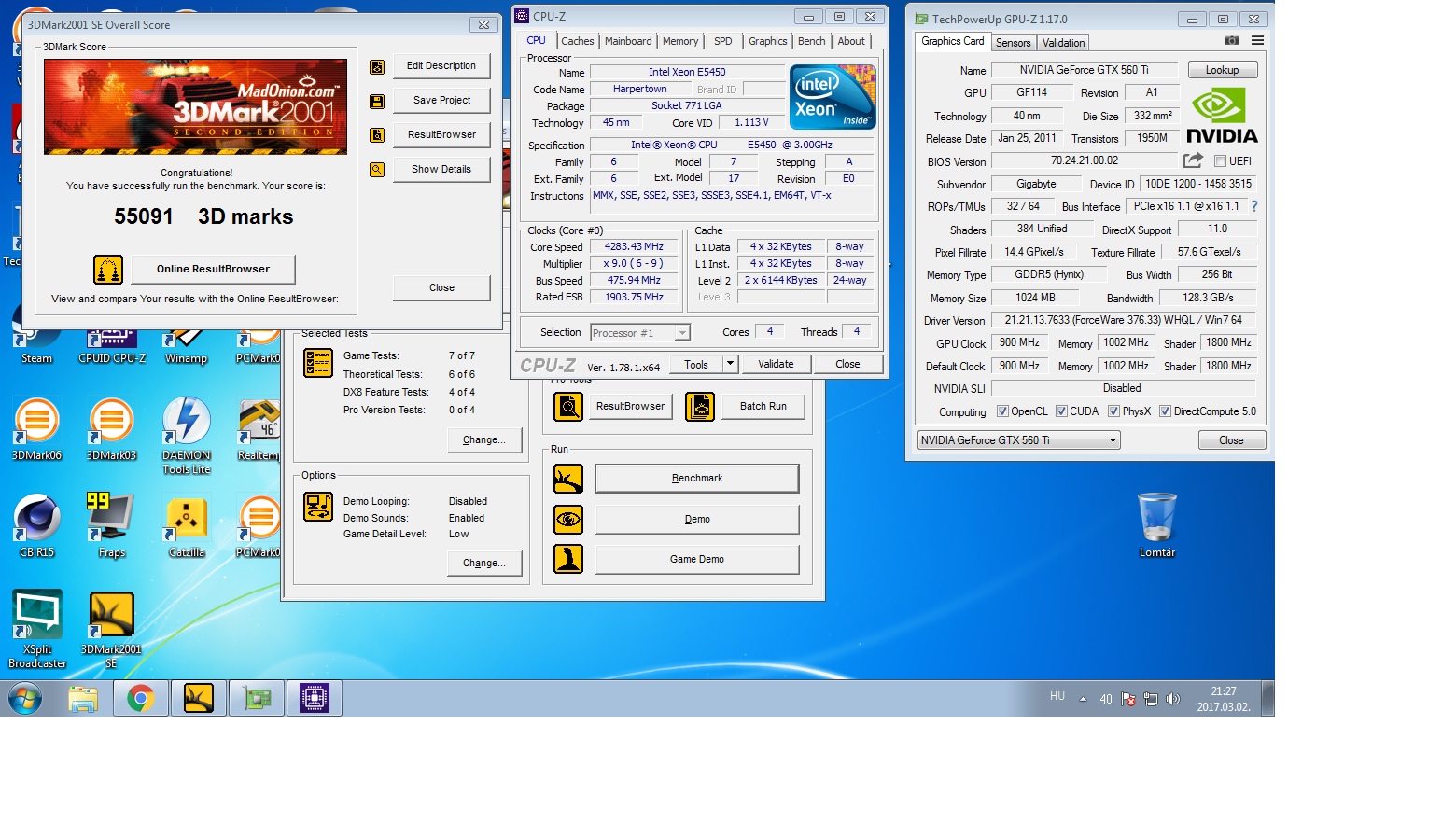Expand the CPU-Z Tools dropdown arrow
The height and width of the screenshot is (836, 1456).
pyautogui.click(x=731, y=364)
